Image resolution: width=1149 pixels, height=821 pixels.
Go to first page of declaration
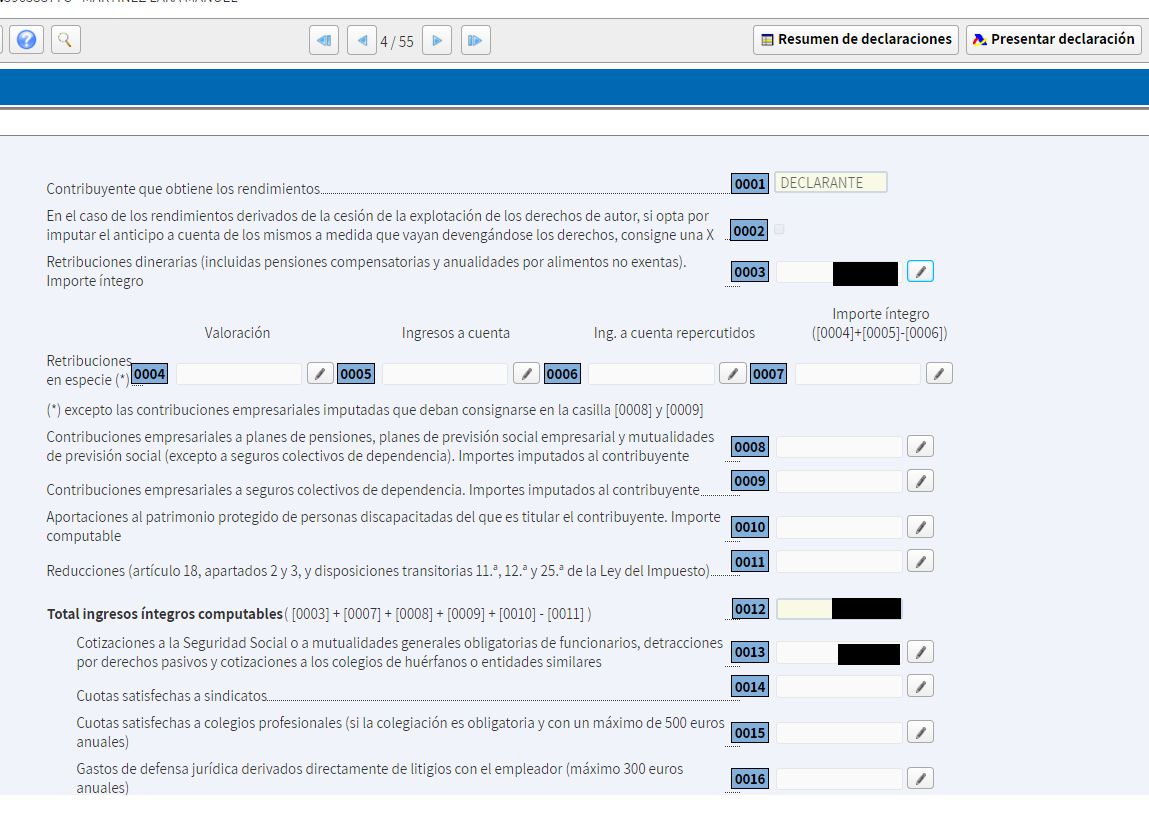(x=323, y=41)
